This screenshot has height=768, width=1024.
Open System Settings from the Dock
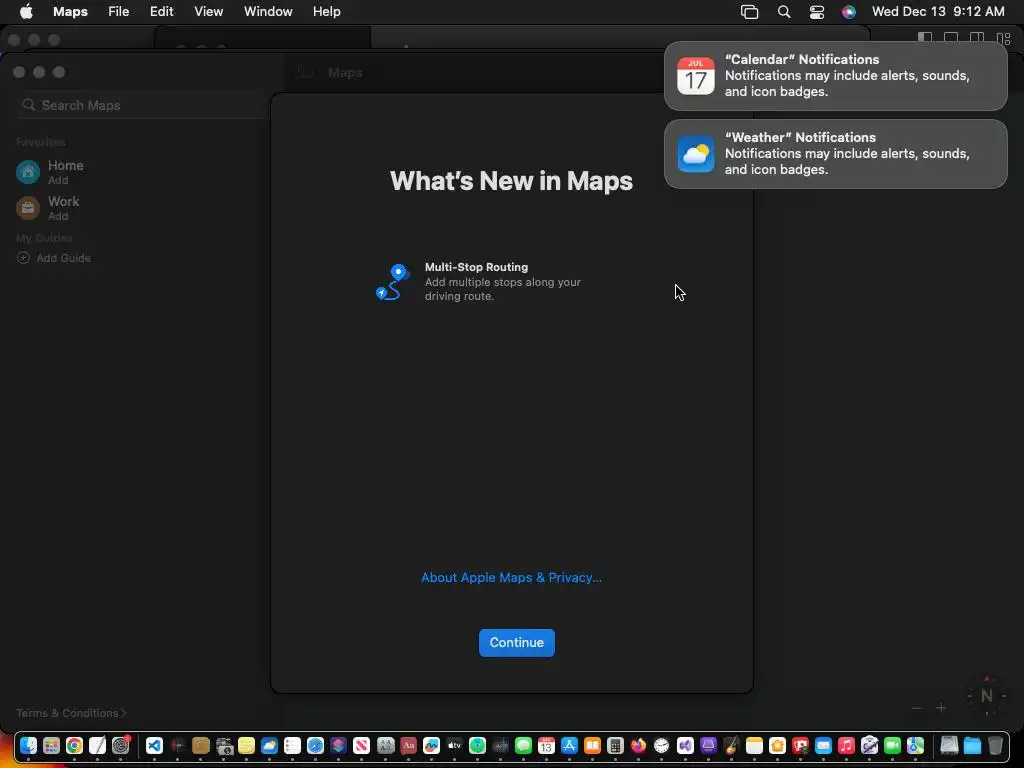[120, 745]
